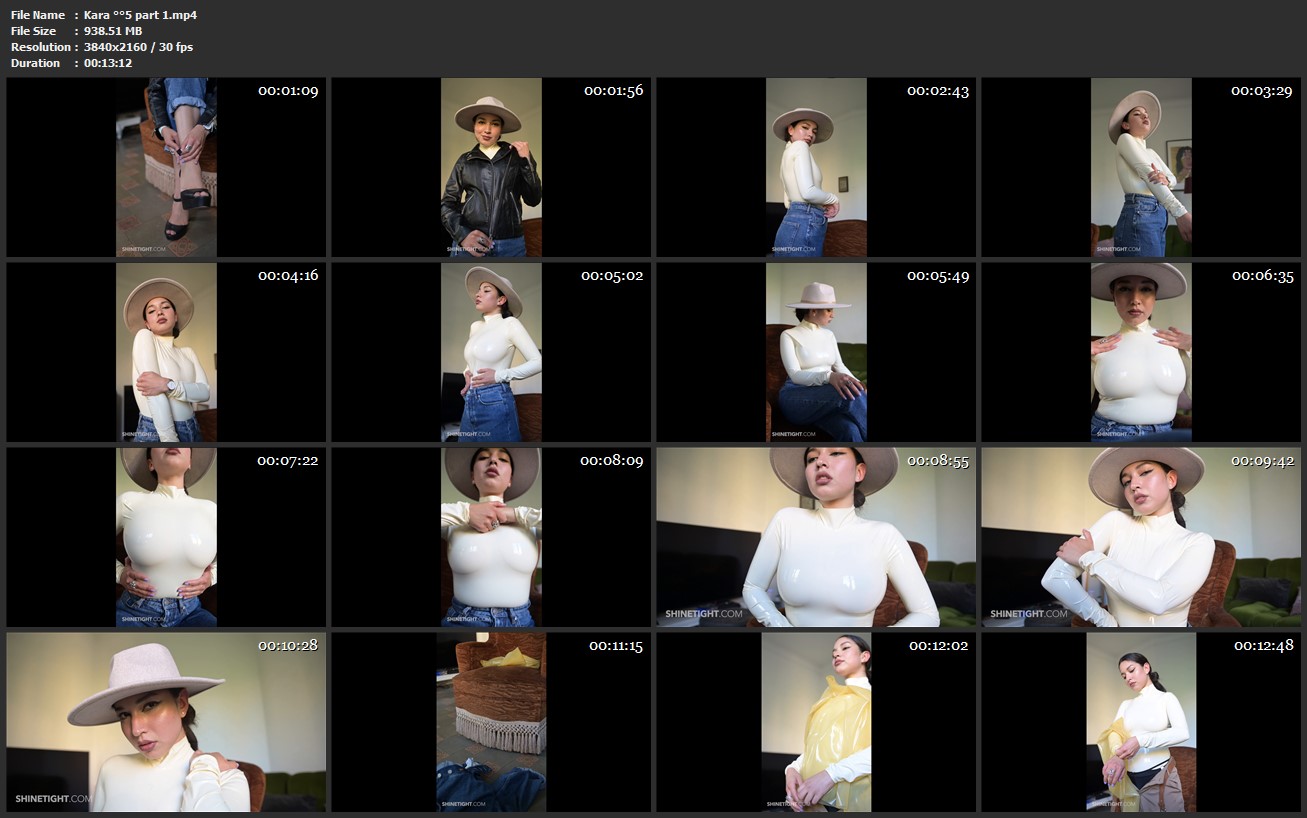
Task: Click SHINETIGHT.COM watermark in 00:08:55 frame
Action: (704, 614)
